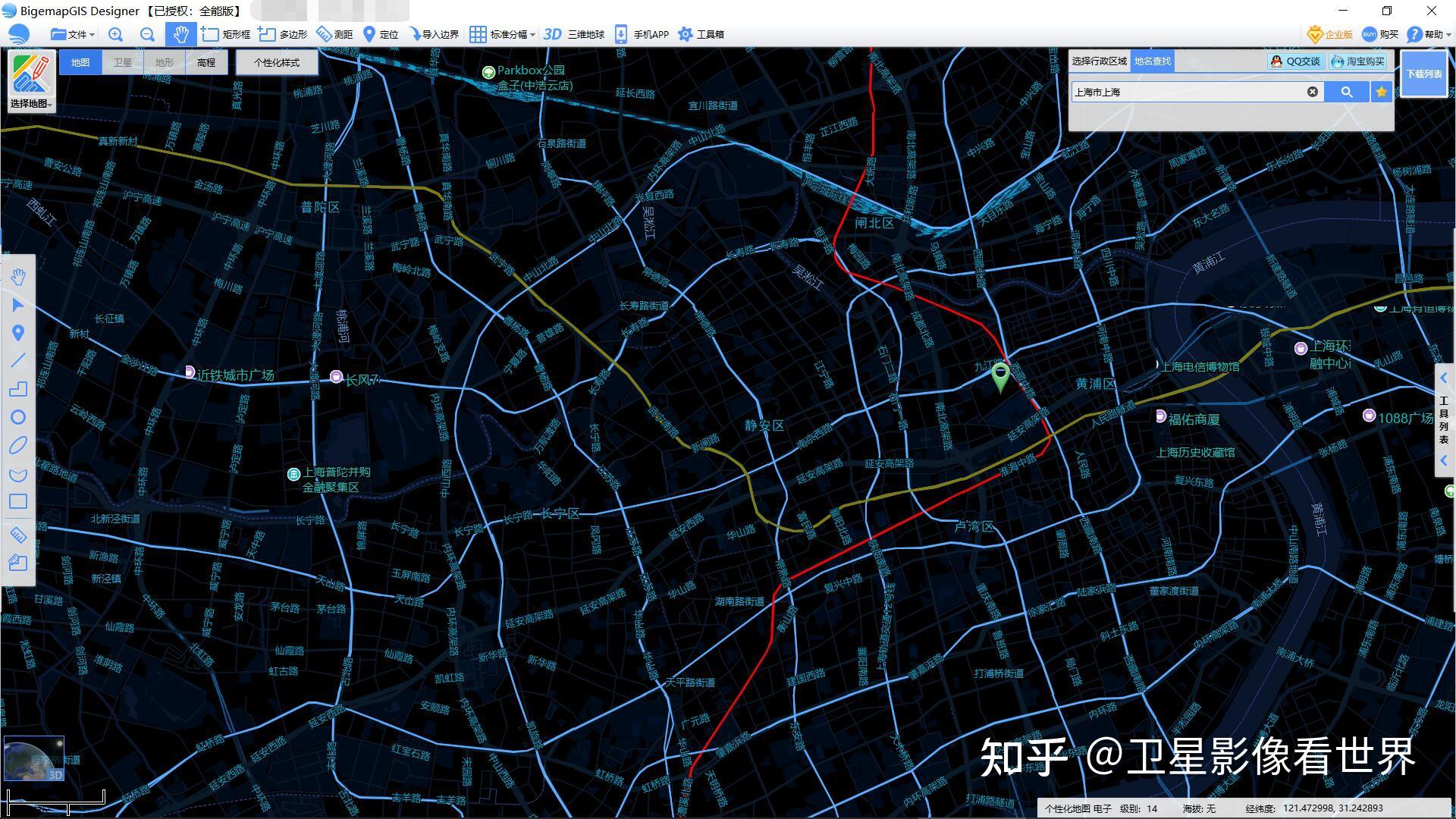
Task: Click the Parkbox公园 map point icon
Action: (489, 71)
